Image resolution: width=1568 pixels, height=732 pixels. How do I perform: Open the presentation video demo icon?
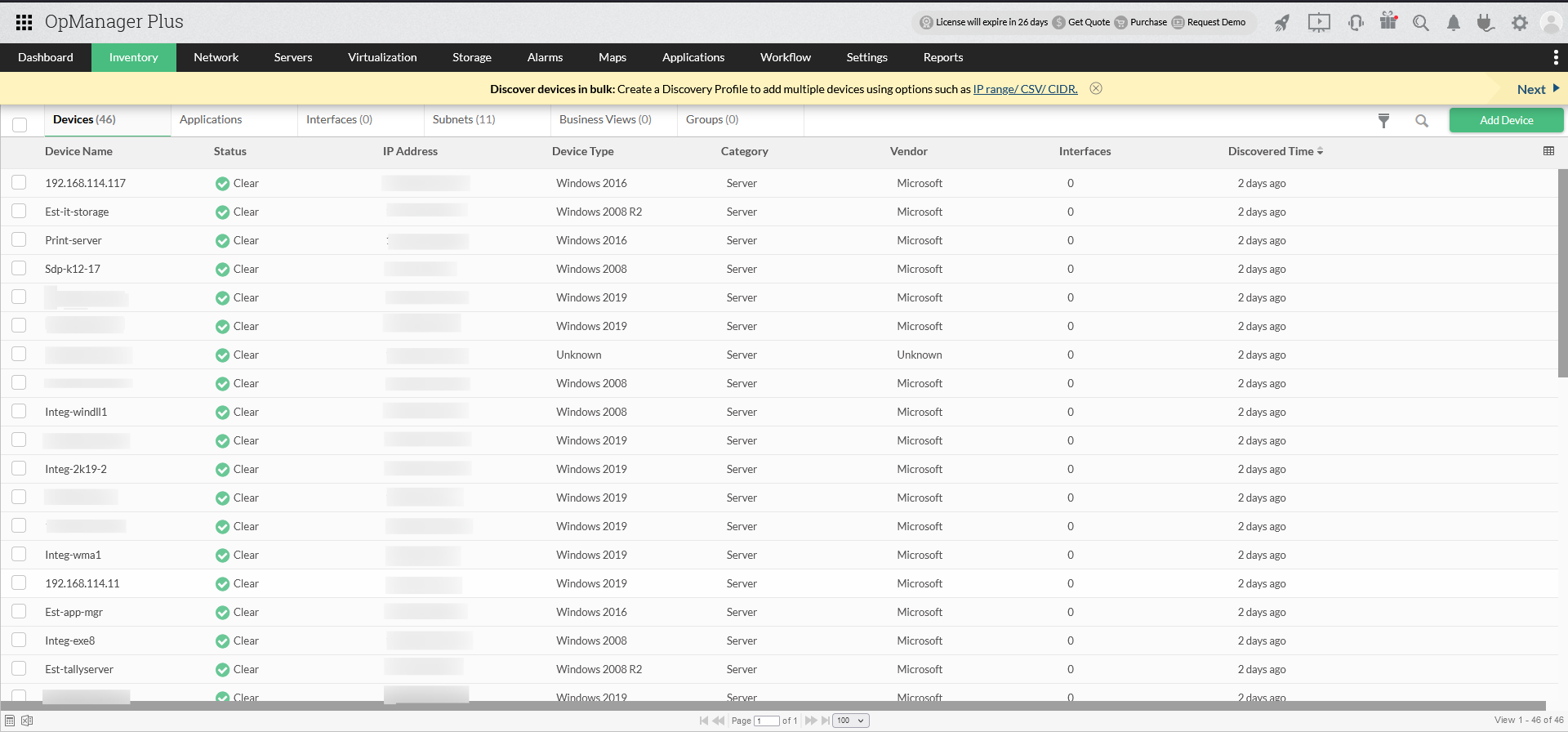[x=1319, y=23]
